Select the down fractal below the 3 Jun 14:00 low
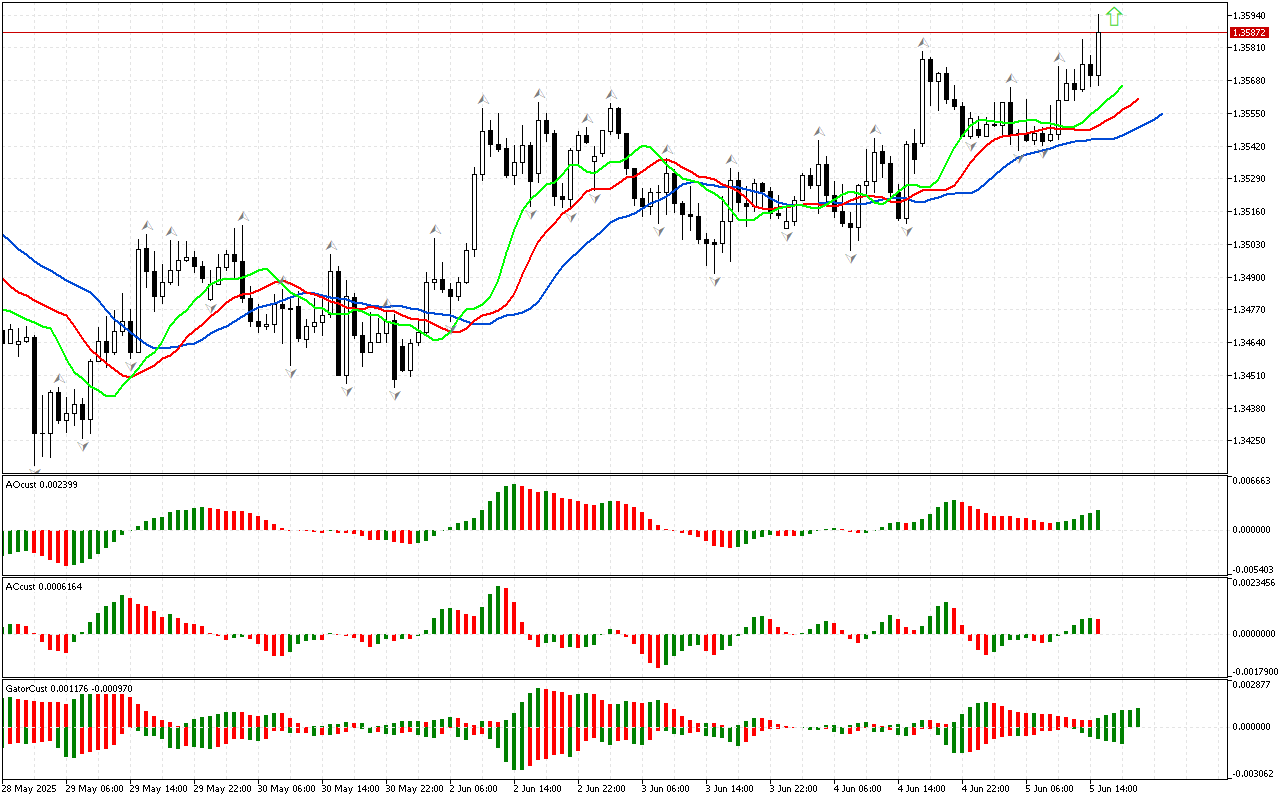 (x=715, y=282)
